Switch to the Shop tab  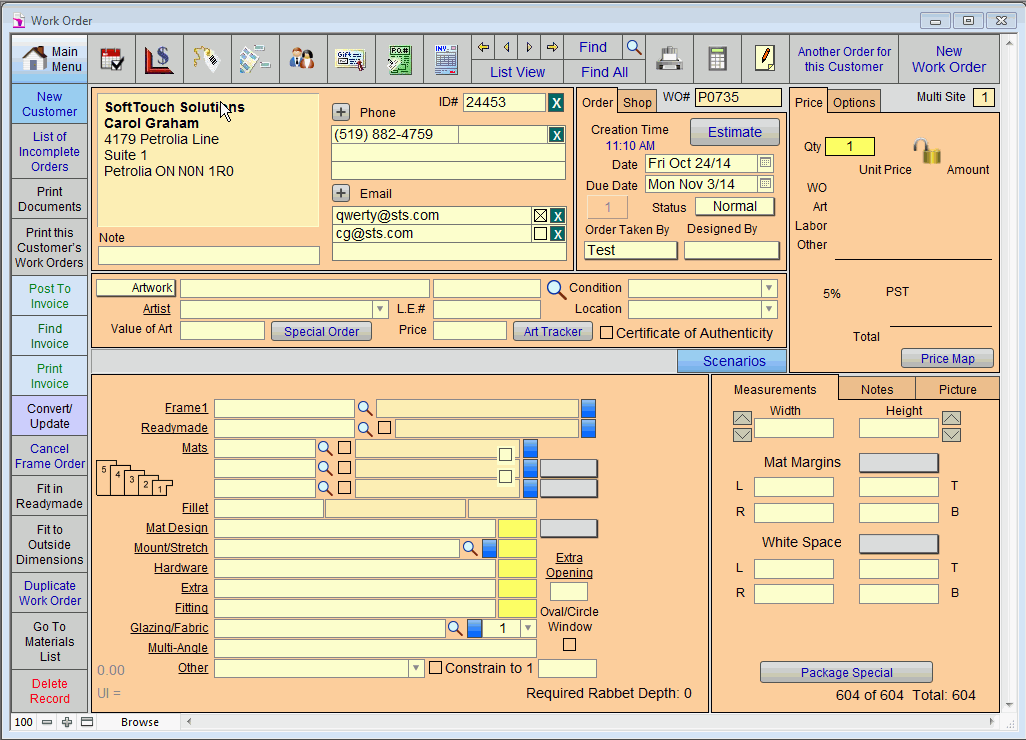click(637, 102)
